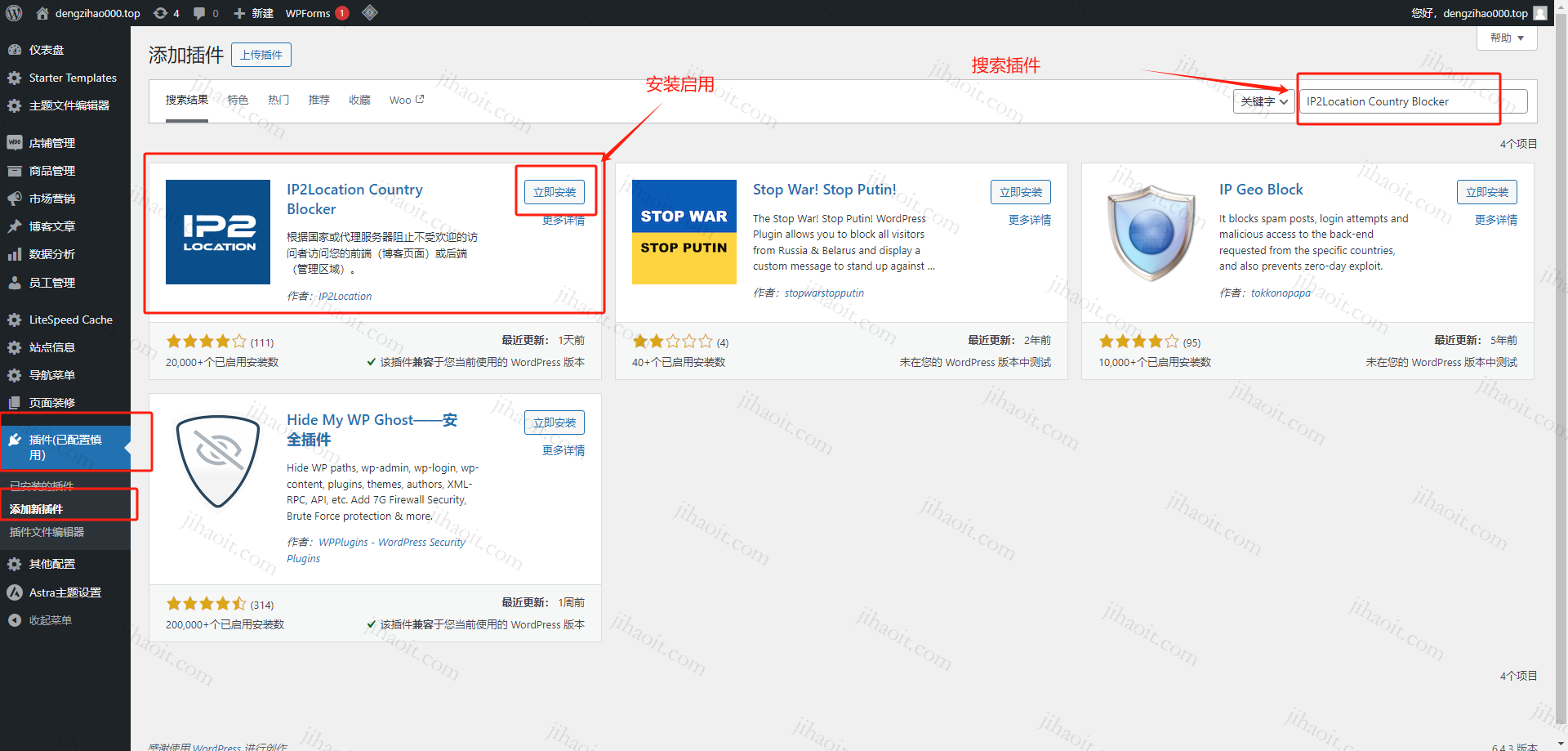Open the Woo tab link
Screen dimensions: 1568x751
click(407, 100)
